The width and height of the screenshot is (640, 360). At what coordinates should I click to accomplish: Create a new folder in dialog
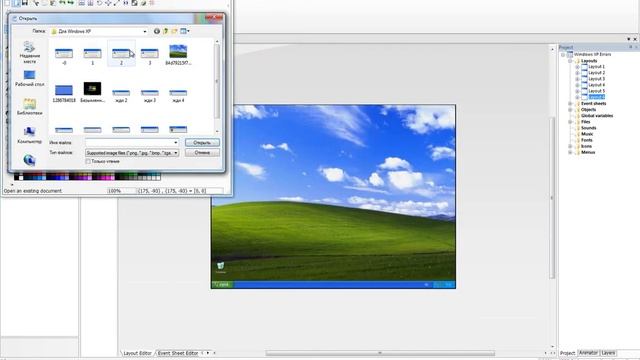pyautogui.click(x=174, y=31)
